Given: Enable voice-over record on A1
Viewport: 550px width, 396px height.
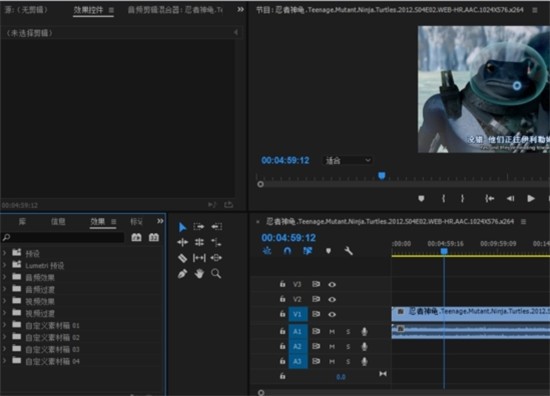Looking at the screenshot, I should pyautogui.click(x=364, y=331).
